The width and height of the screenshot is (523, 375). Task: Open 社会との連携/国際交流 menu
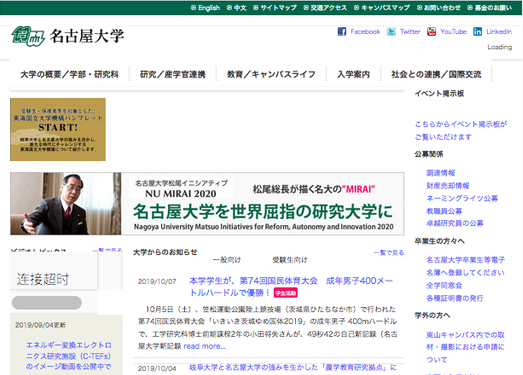click(x=436, y=74)
